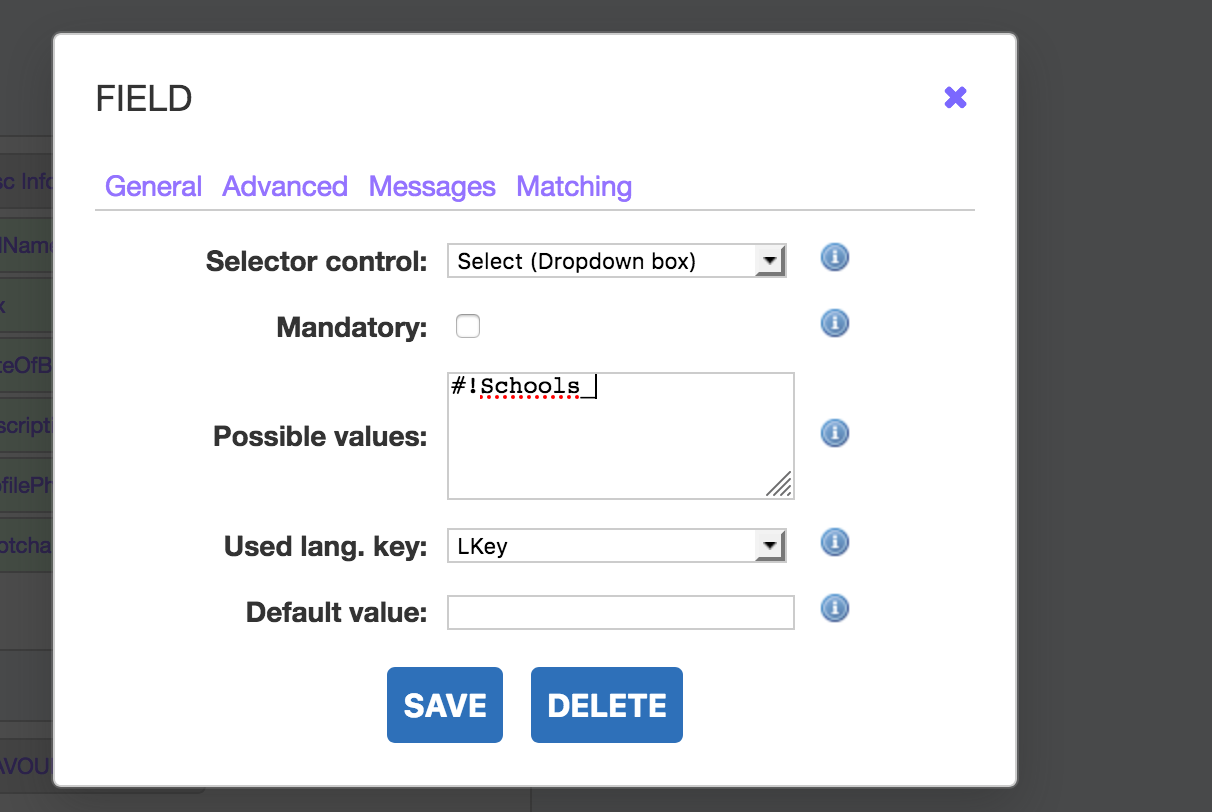Close the FIELD dialog with X
1212x812 pixels.
pos(955,97)
